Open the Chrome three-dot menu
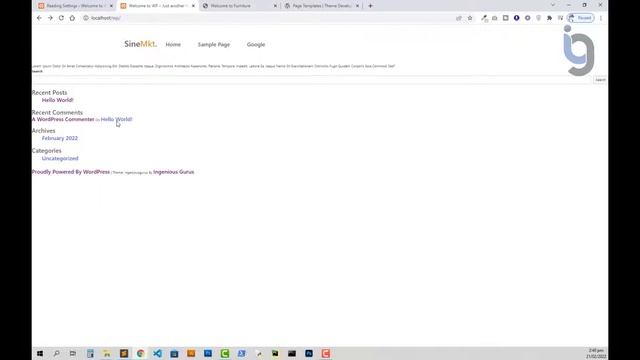640x360 pixels. point(600,18)
